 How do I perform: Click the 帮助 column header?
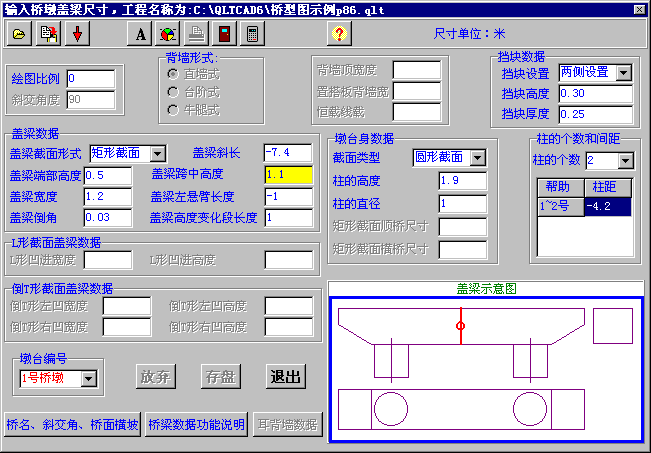(560, 188)
